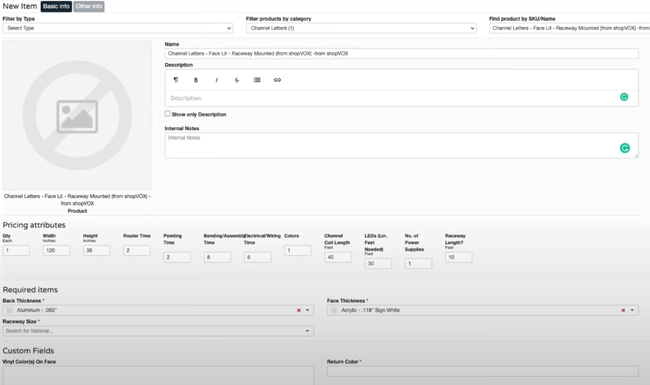Image resolution: width=650 pixels, height=385 pixels.
Task: Click the Pricing attributes heading
Action: point(34,225)
